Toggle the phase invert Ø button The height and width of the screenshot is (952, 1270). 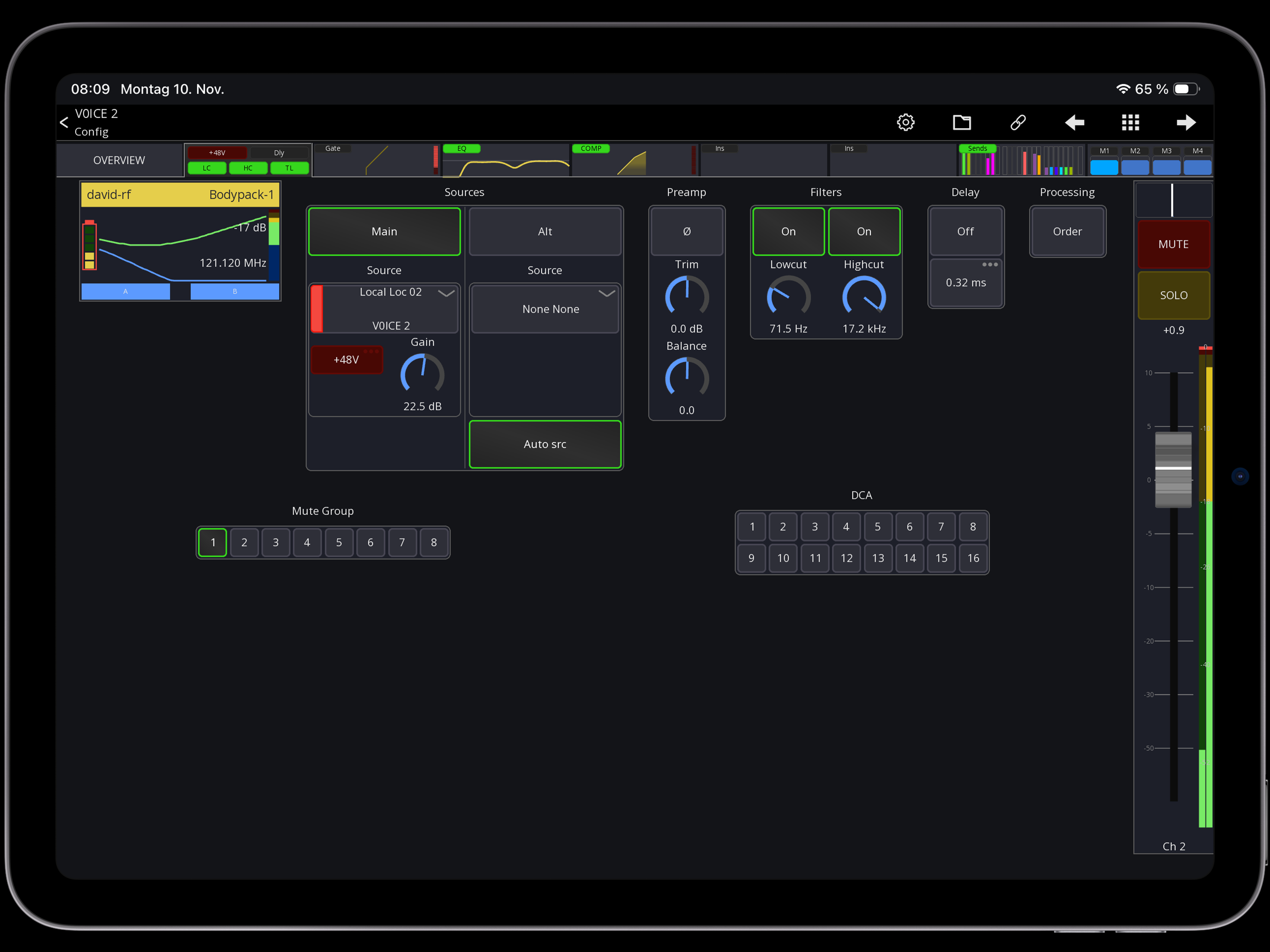[x=686, y=231]
